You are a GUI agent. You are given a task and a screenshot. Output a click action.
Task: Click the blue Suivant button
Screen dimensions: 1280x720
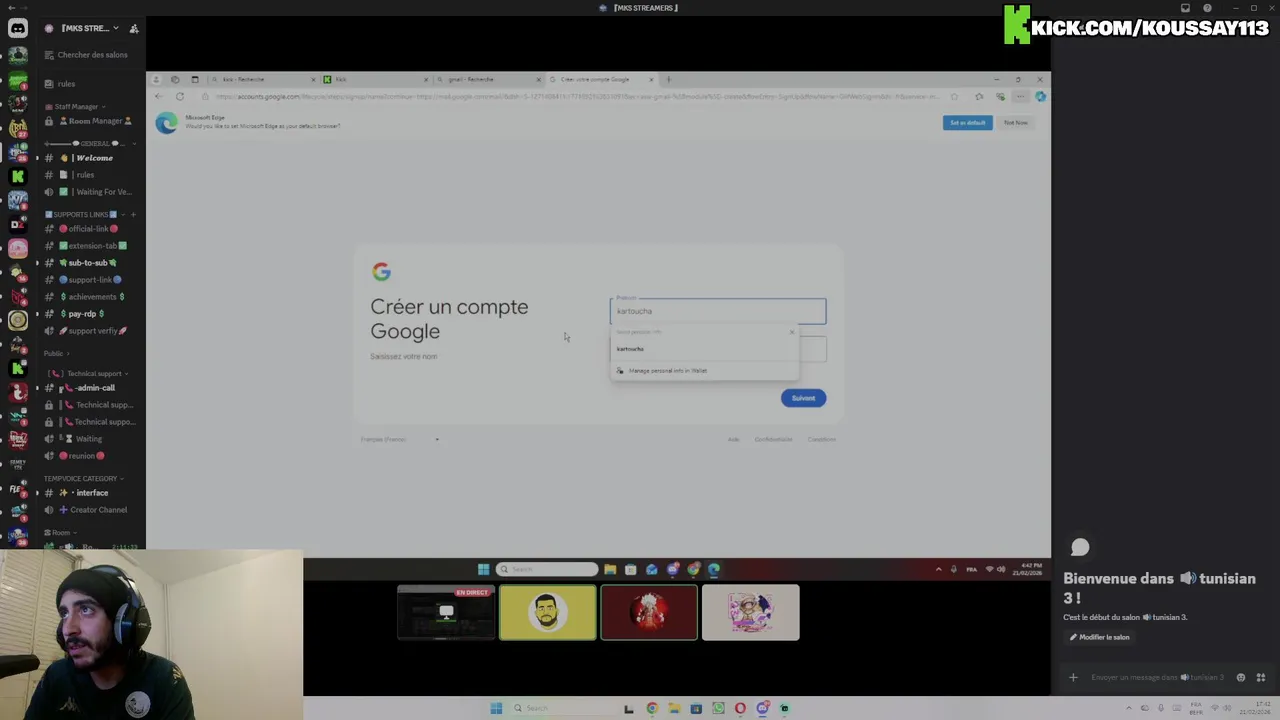pyautogui.click(x=803, y=398)
